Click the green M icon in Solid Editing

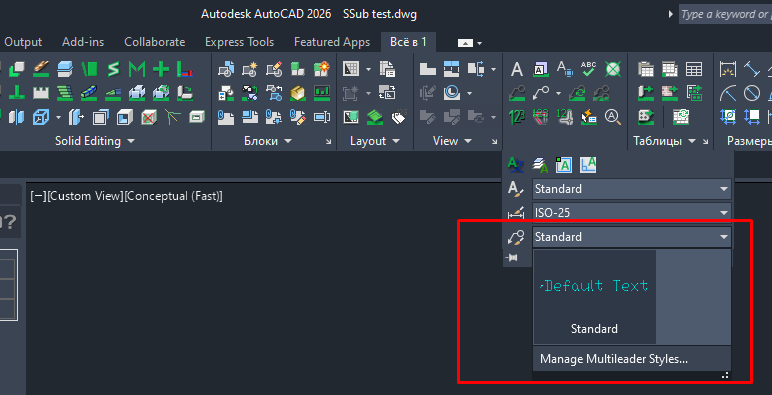pos(137,68)
